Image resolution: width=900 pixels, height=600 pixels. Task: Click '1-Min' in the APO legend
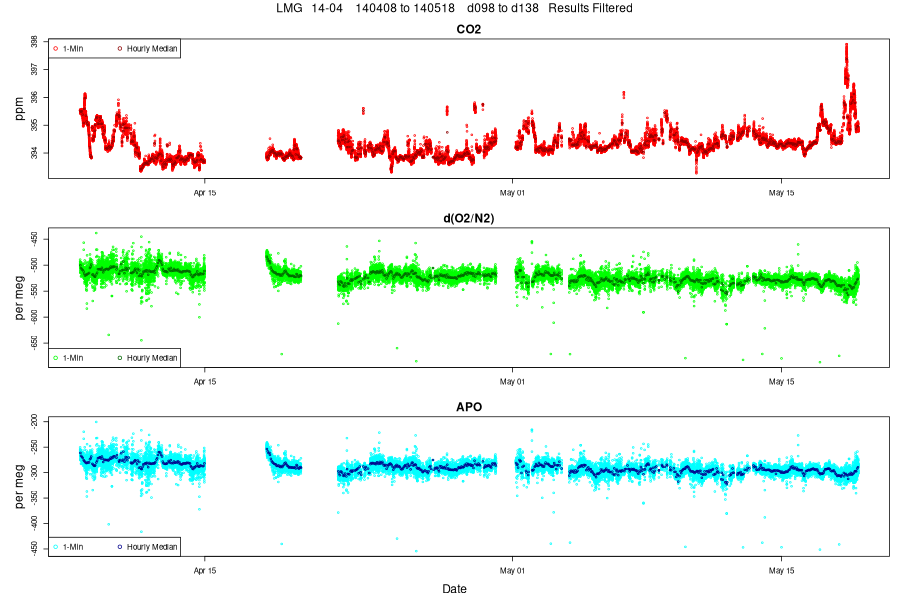[73, 547]
